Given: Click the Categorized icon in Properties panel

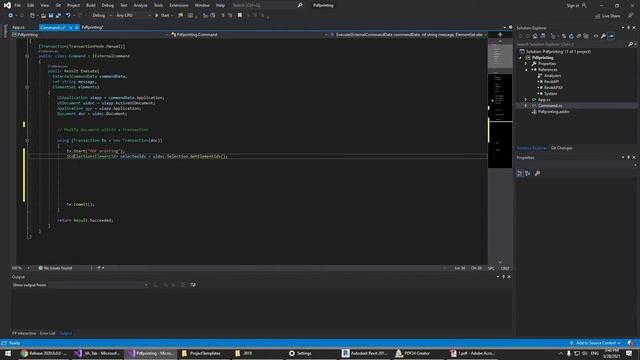Looking at the screenshot, I should pyautogui.click(x=520, y=173).
